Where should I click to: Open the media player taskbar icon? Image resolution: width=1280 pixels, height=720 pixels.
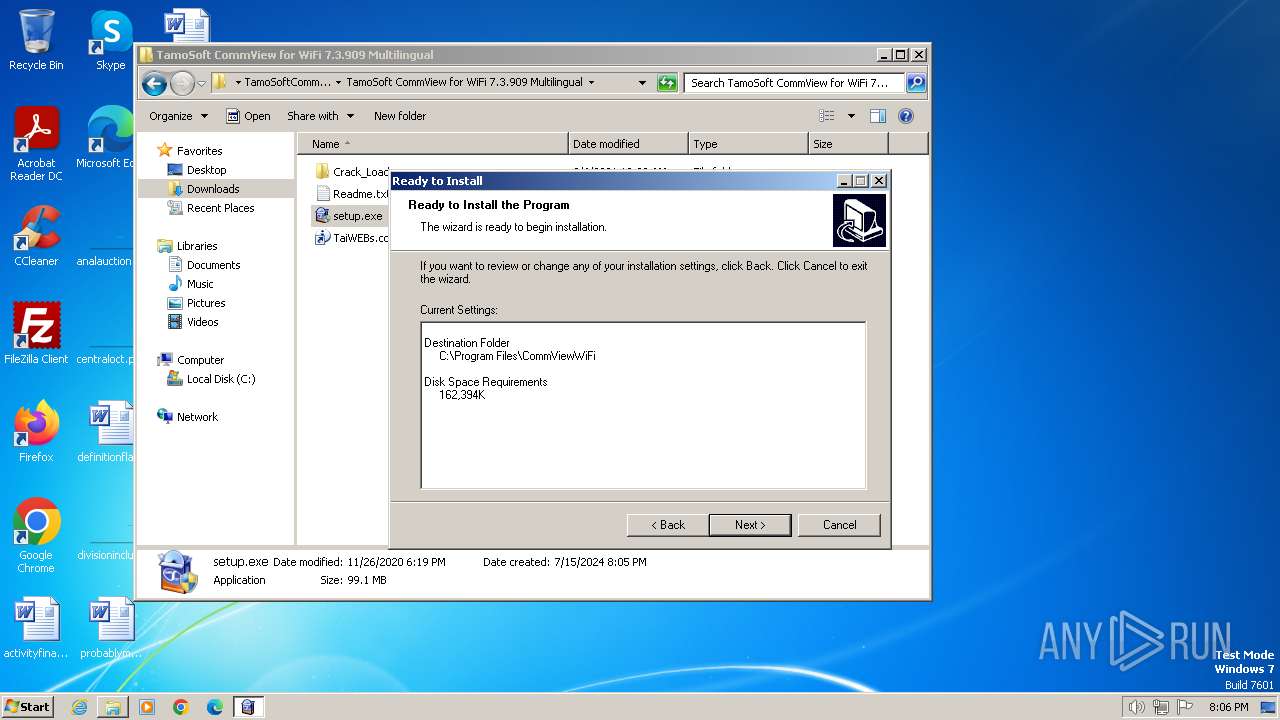point(147,707)
